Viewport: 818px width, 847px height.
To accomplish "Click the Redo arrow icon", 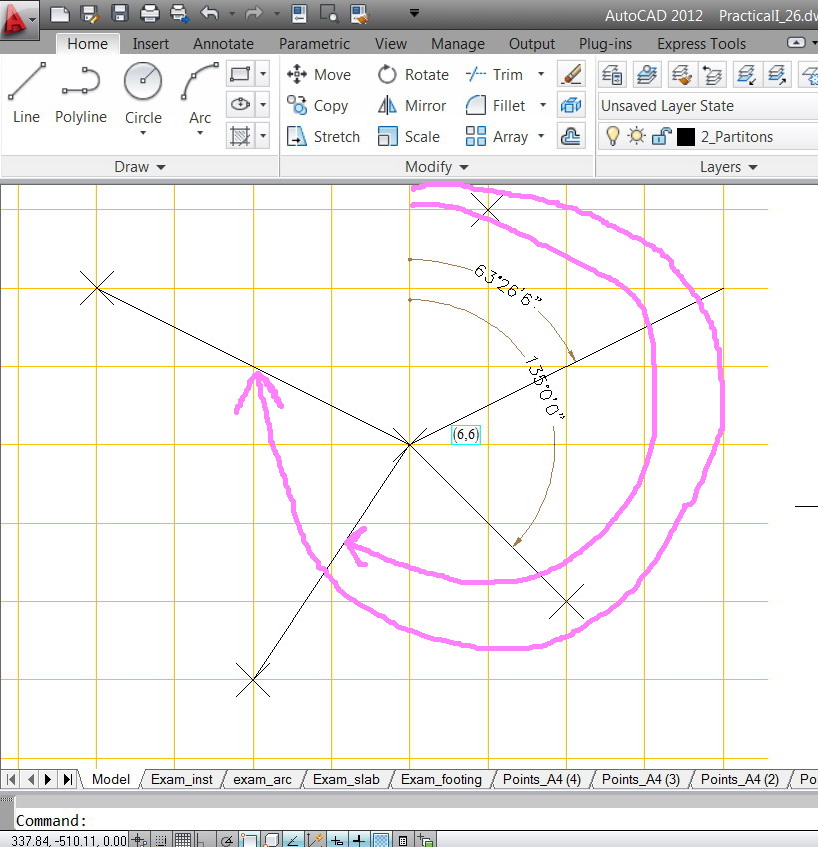I will click(x=253, y=13).
